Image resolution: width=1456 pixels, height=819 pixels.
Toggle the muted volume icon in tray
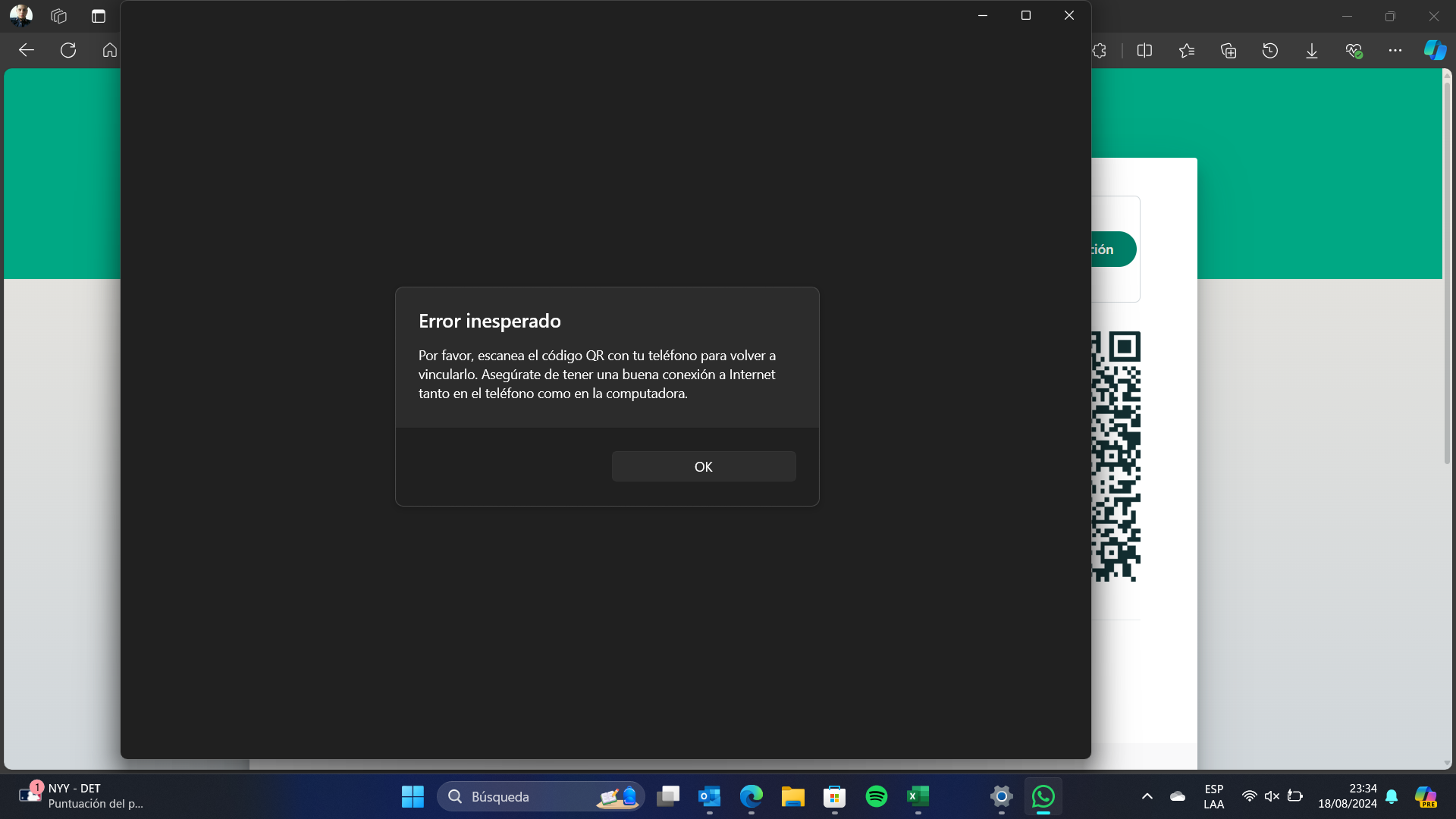click(x=1272, y=796)
